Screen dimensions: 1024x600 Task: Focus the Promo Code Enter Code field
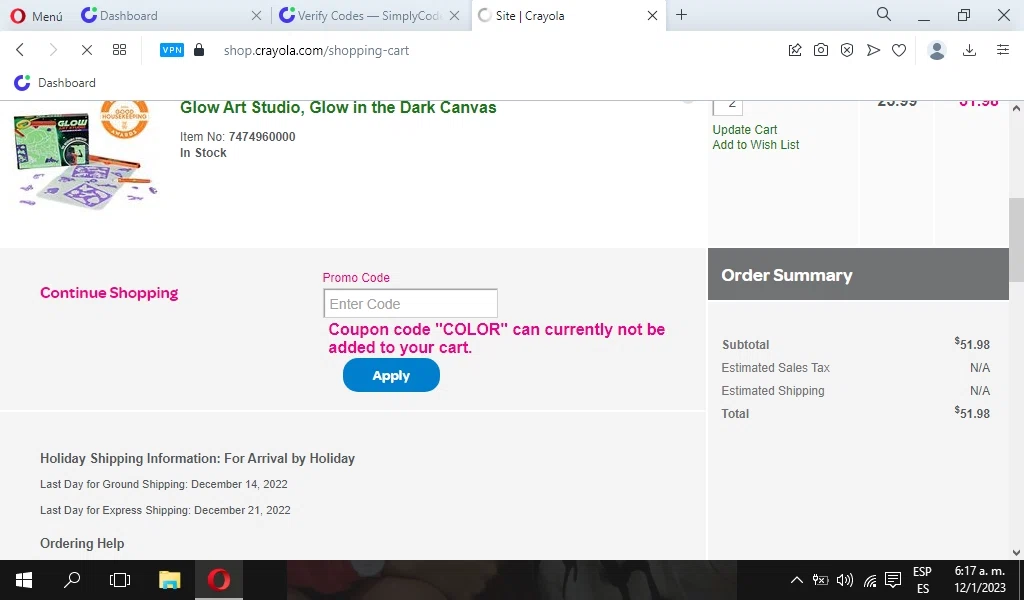pyautogui.click(x=410, y=304)
